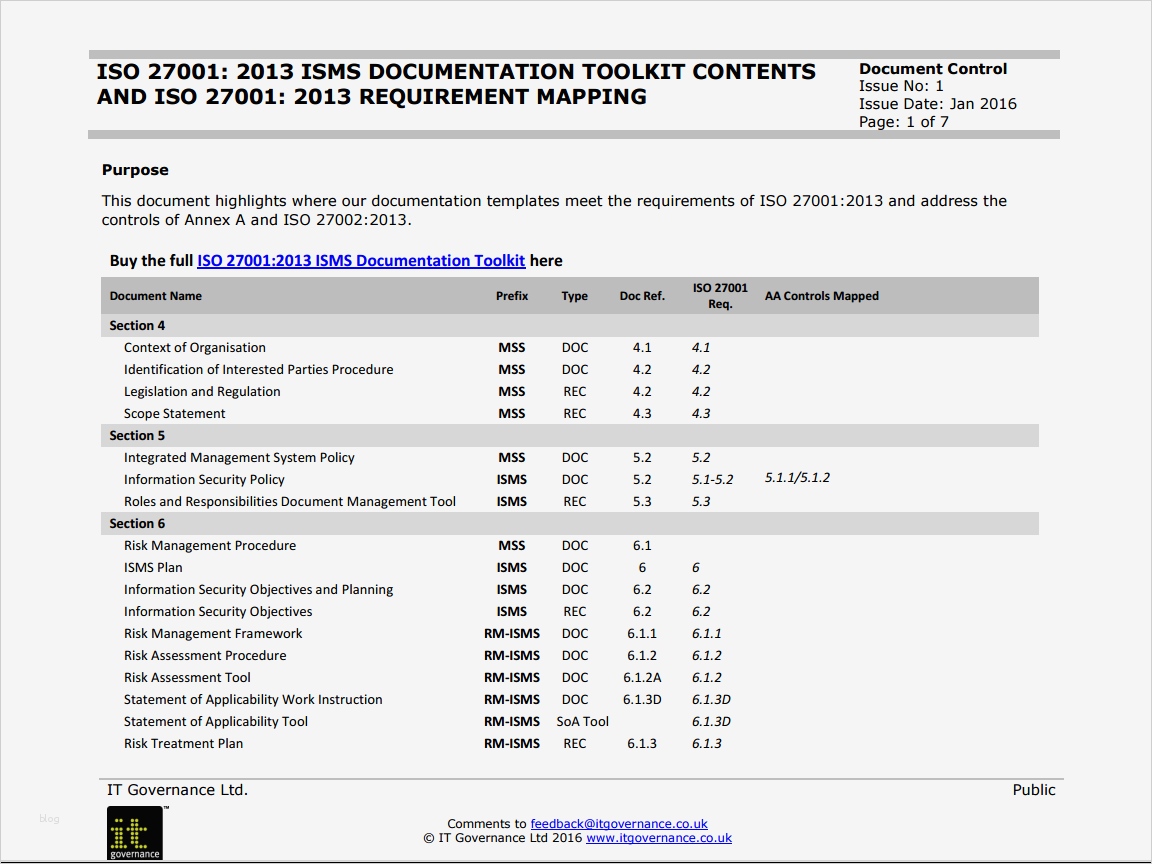Select the Document Name column header
The image size is (1152, 864).
tap(156, 295)
